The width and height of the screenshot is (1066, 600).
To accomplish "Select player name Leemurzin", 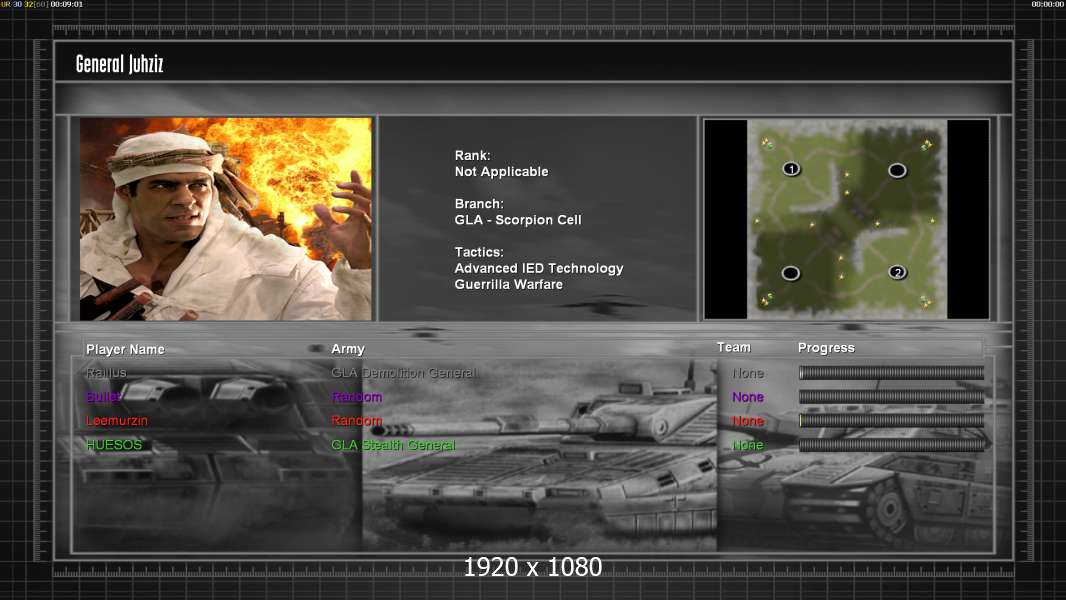I will [x=117, y=421].
